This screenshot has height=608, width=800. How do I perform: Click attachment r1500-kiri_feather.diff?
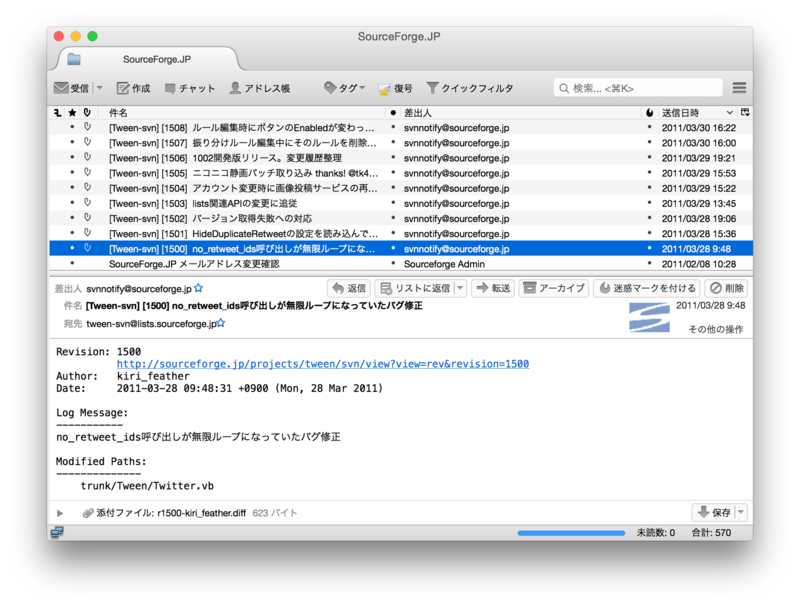[202, 513]
